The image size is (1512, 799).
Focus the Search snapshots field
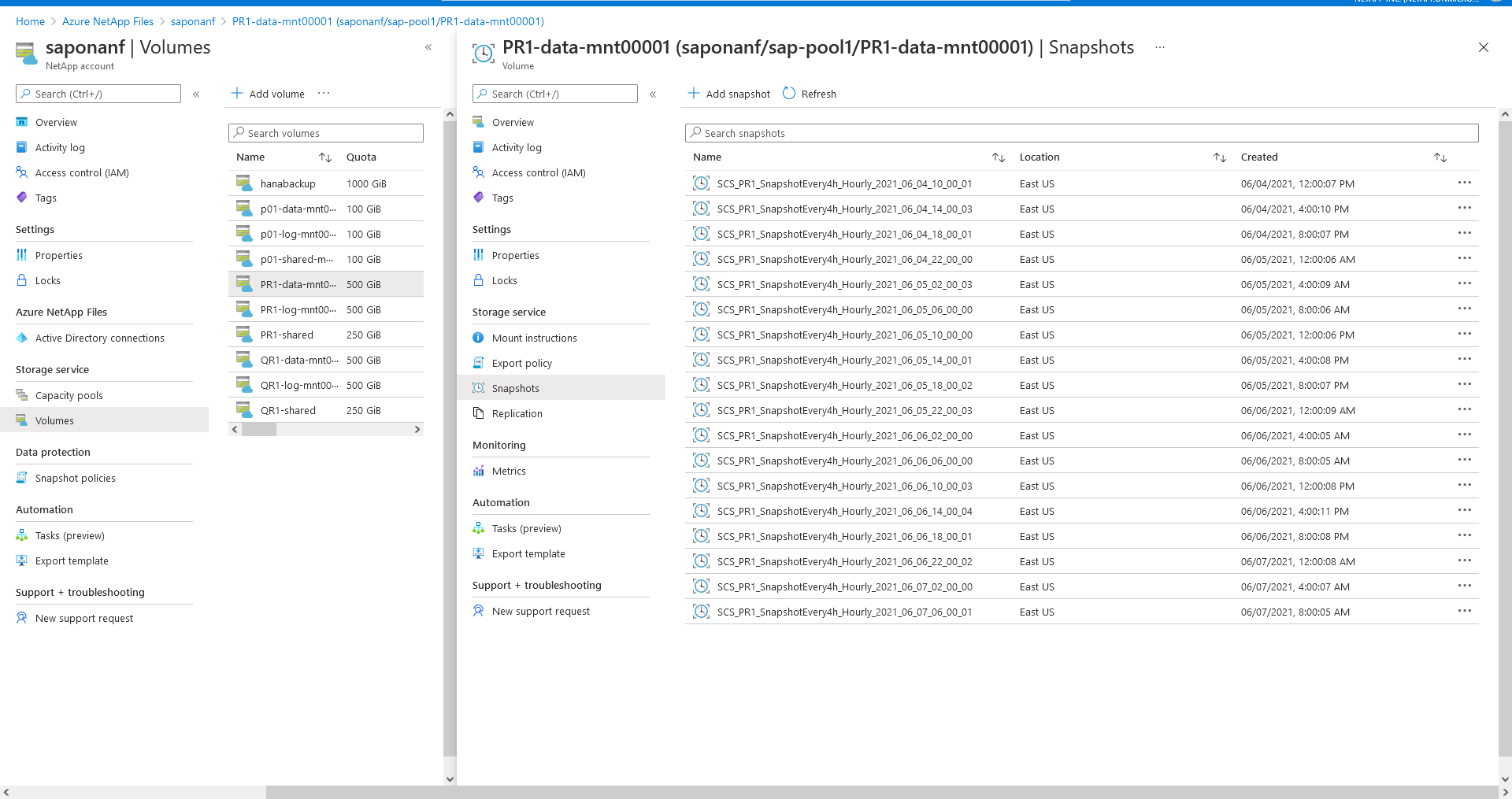pyautogui.click(x=1082, y=133)
